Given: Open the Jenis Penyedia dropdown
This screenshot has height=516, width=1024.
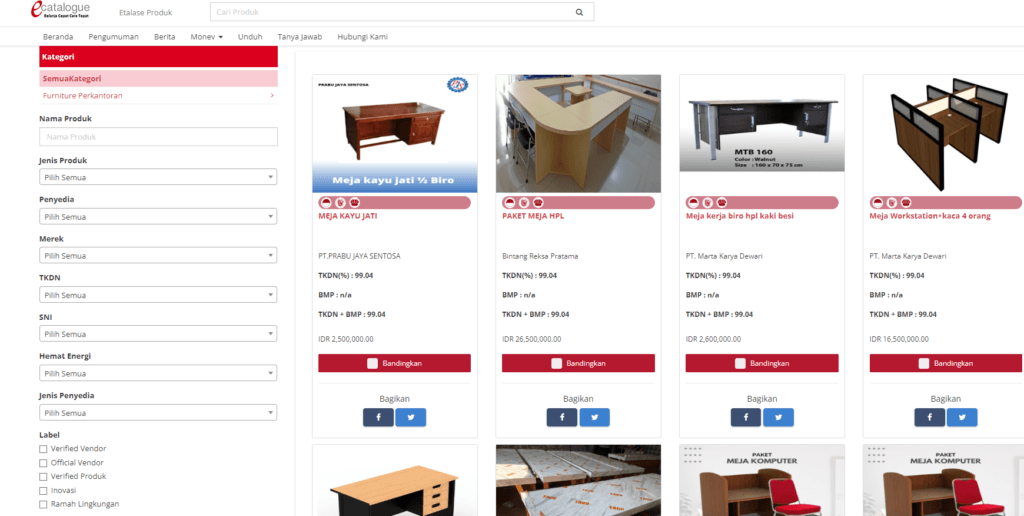Looking at the screenshot, I should pyautogui.click(x=158, y=413).
